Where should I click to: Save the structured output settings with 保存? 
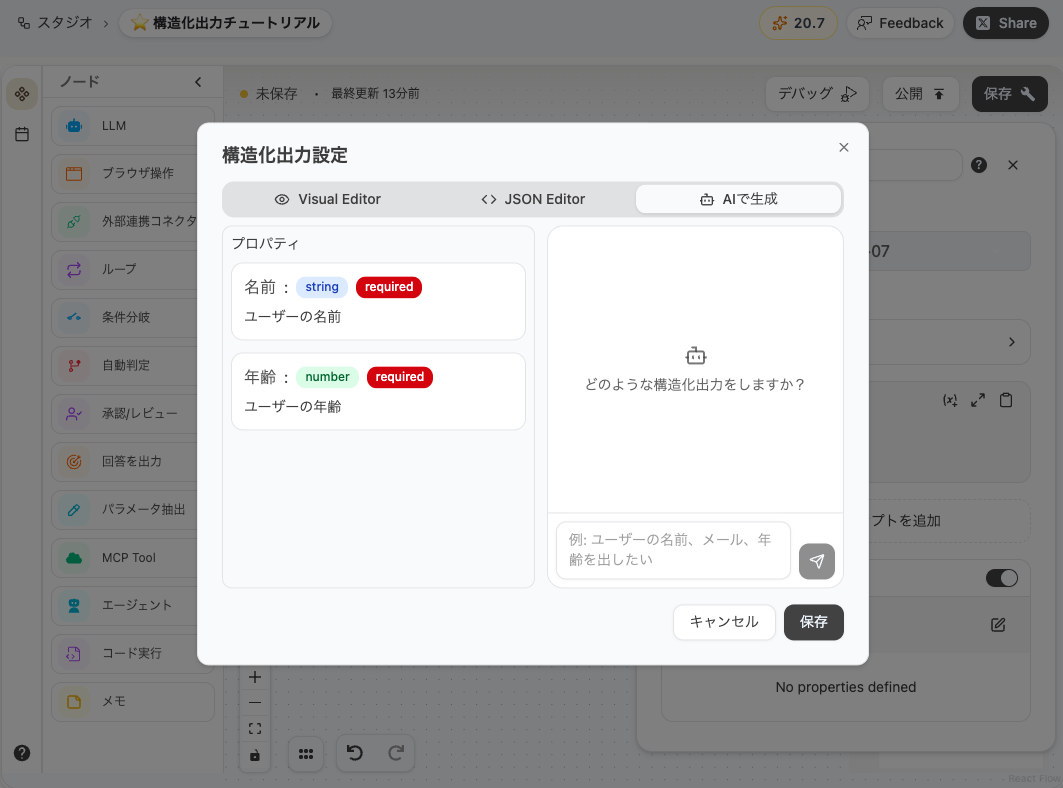(813, 622)
